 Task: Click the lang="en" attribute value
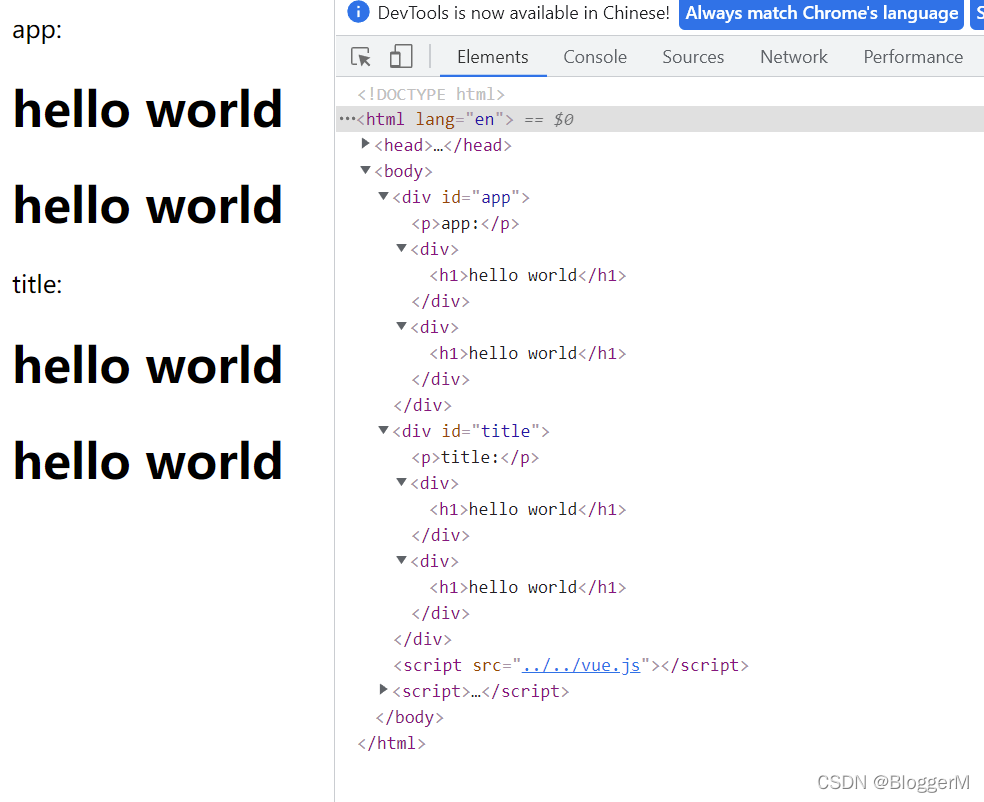tap(484, 119)
